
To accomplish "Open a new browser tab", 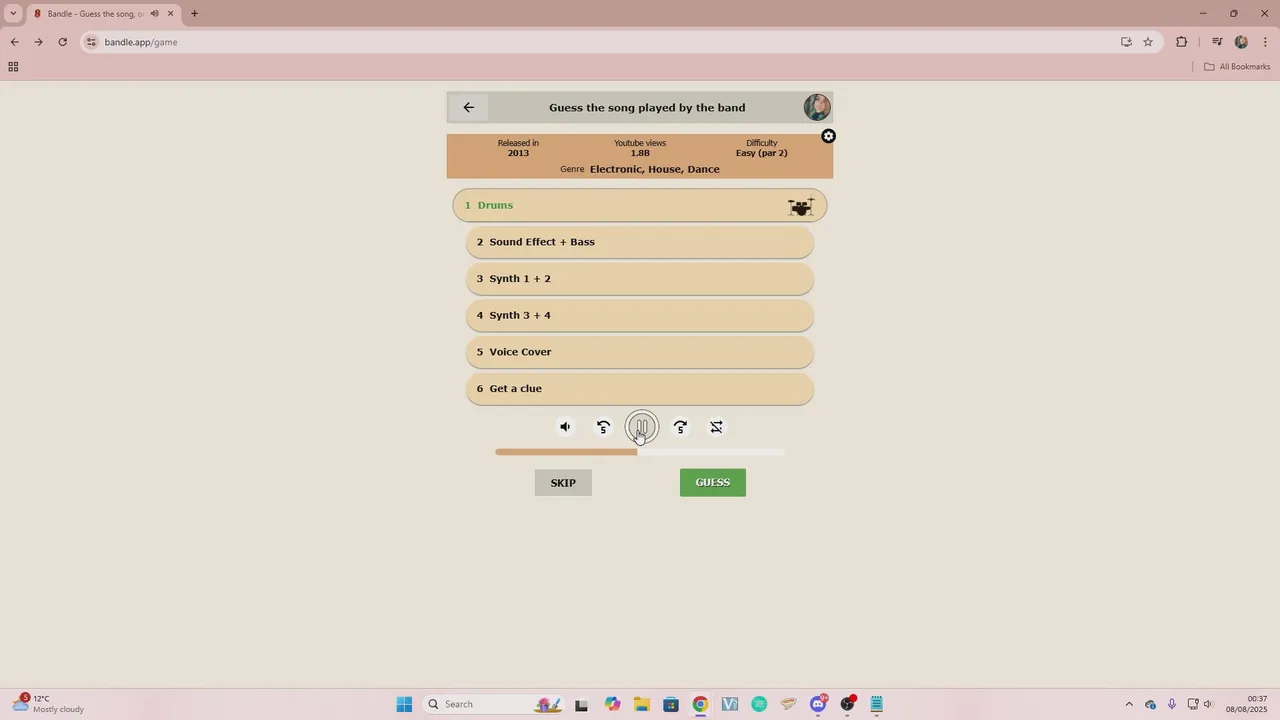I will point(194,14).
